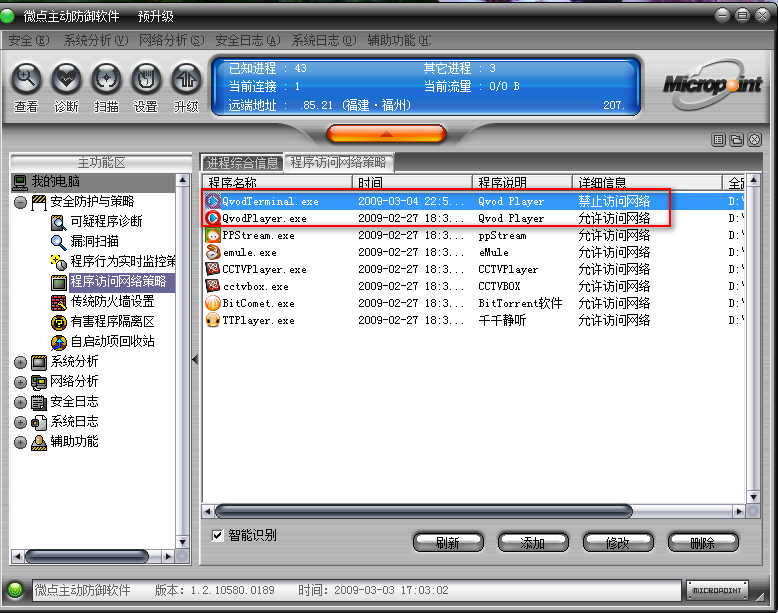Click the 可疑程序诊断 tree icon
The width and height of the screenshot is (778, 613).
[59, 222]
